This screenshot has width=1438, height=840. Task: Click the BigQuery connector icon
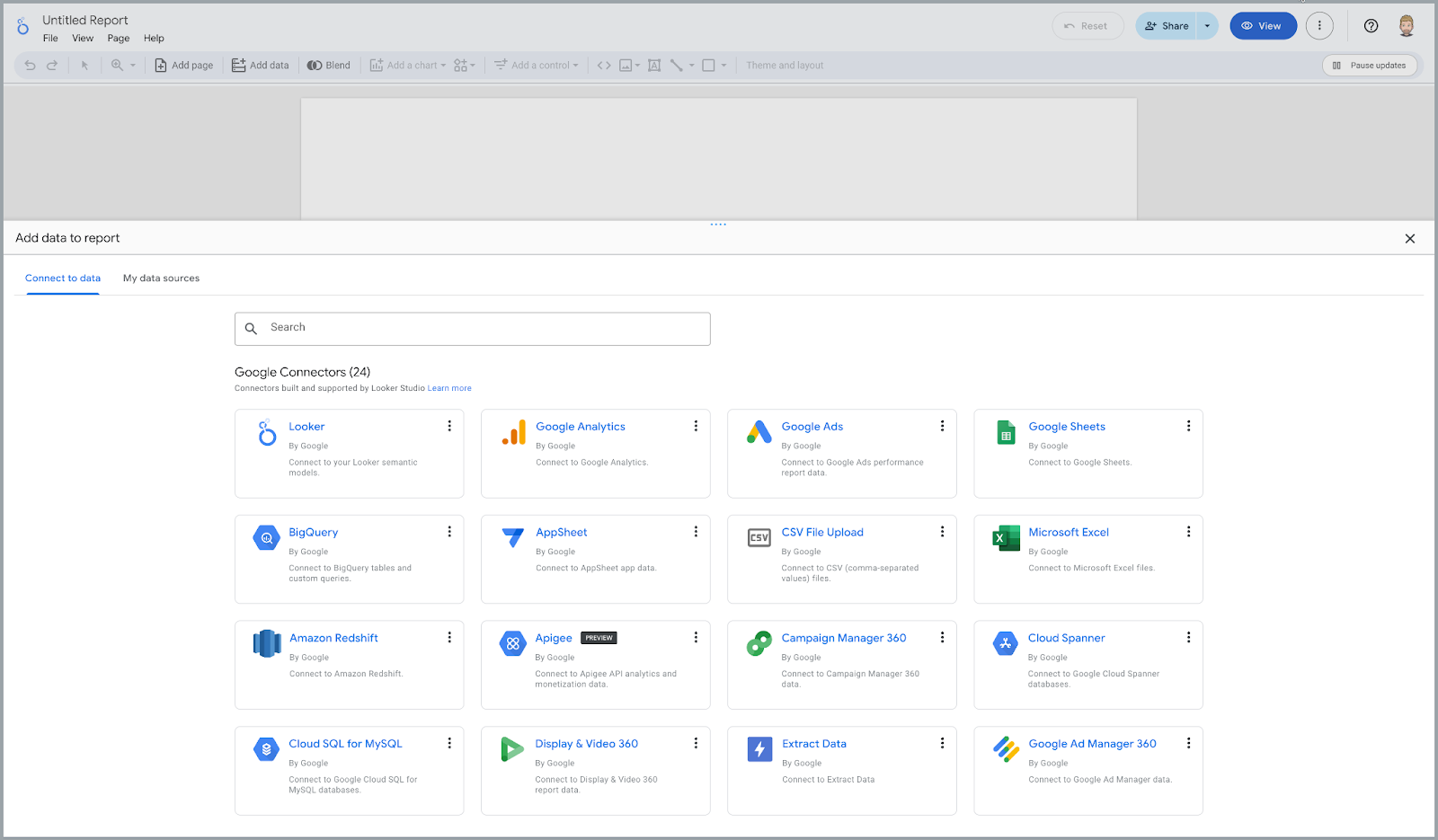pyautogui.click(x=267, y=538)
